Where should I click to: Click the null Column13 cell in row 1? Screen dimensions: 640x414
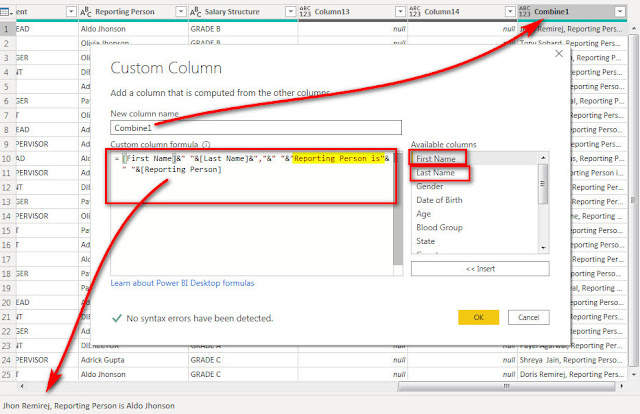353,29
